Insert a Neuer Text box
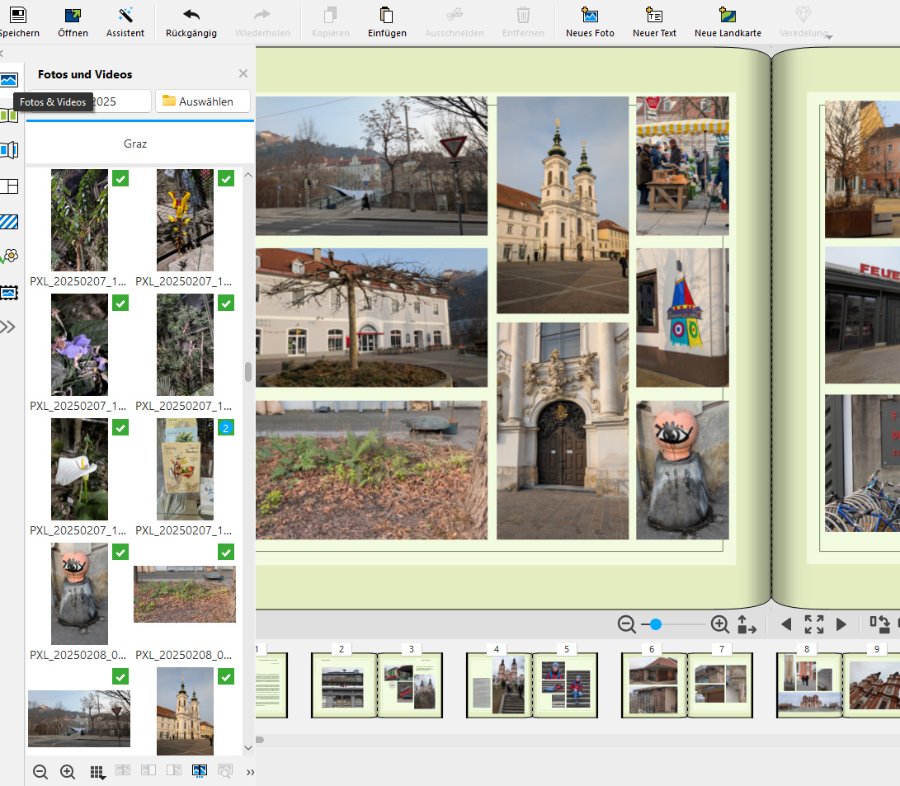Screen dimensions: 900x786 (x=654, y=21)
